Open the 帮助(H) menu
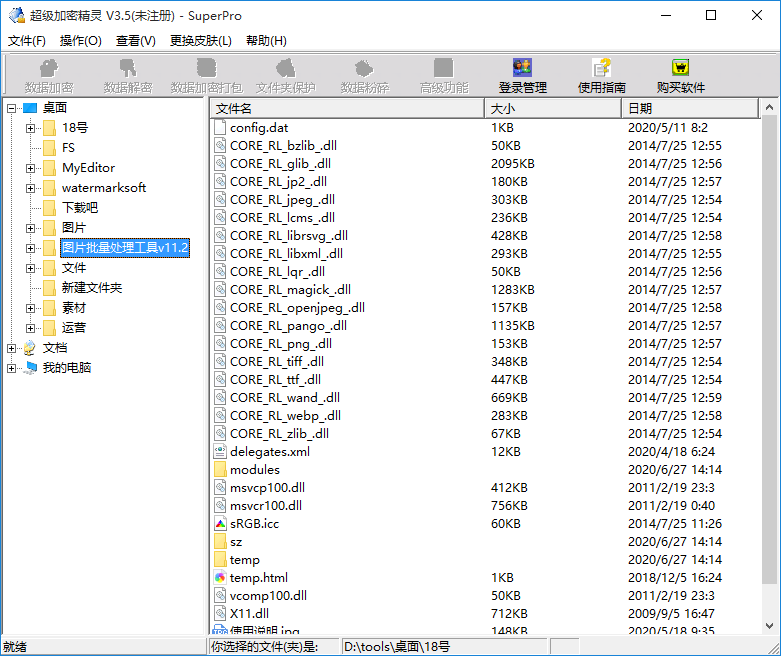The height and width of the screenshot is (656, 781). click(266, 40)
